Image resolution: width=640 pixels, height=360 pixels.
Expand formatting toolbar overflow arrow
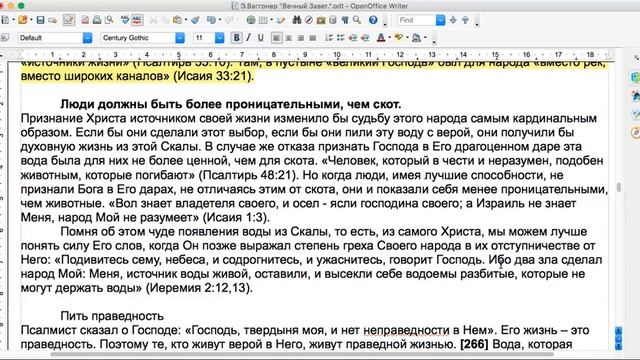click(433, 41)
